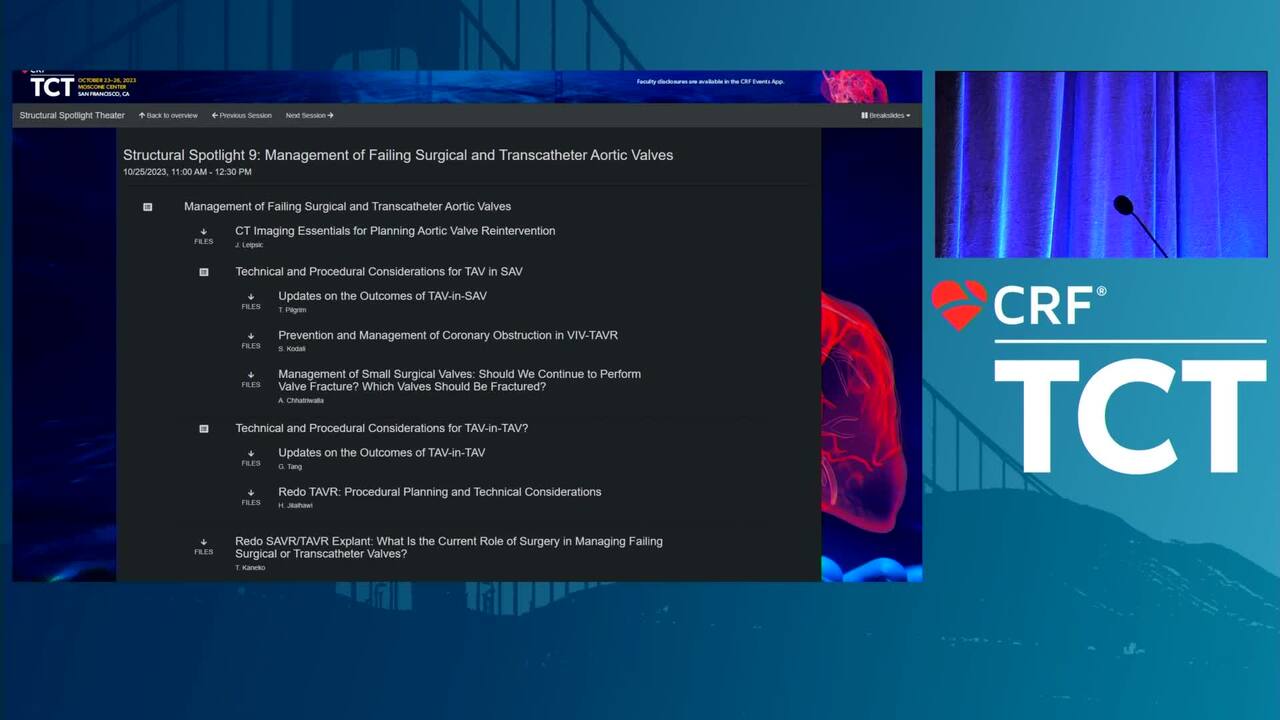This screenshot has height=720, width=1280.
Task: Download files for Redo TAVR talk
Action: pyautogui.click(x=251, y=497)
